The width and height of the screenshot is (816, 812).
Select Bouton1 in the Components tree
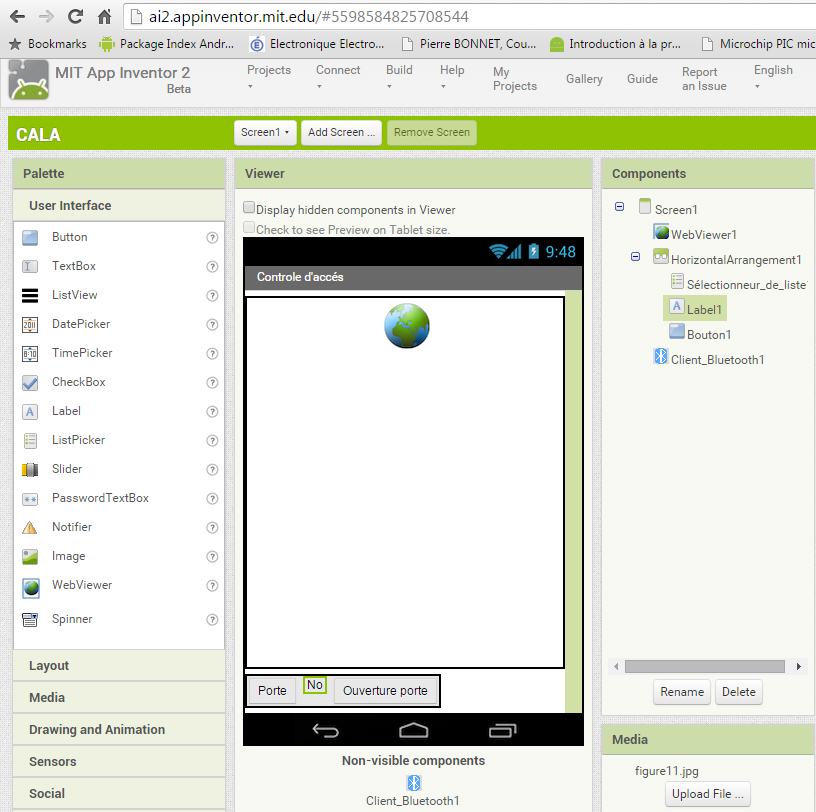[700, 334]
